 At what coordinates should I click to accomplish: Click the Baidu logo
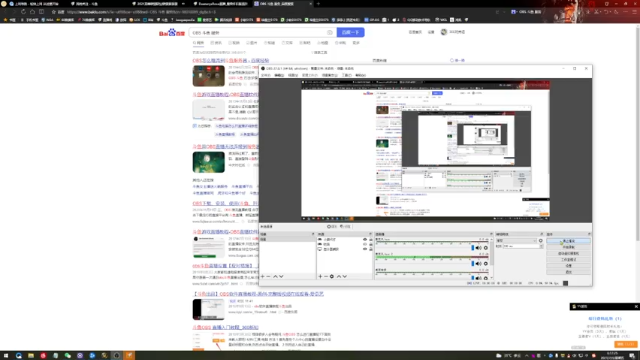click(x=172, y=33)
